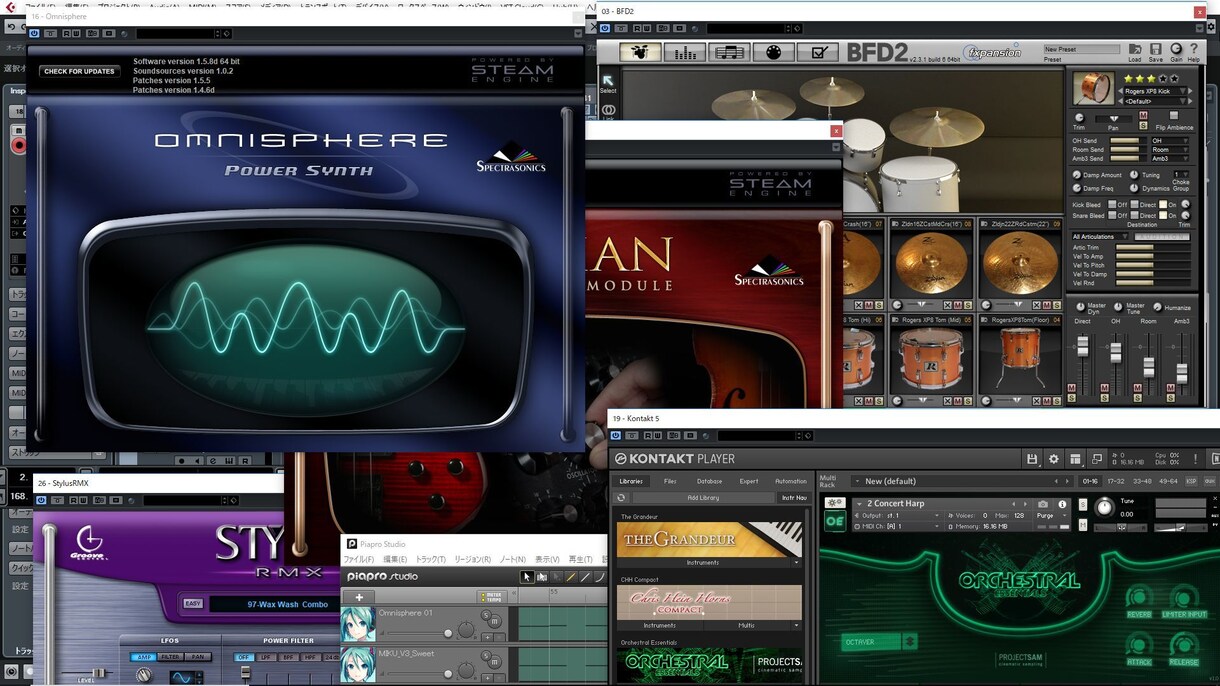Click the Instr Nav button in Kontakt

tap(793, 498)
